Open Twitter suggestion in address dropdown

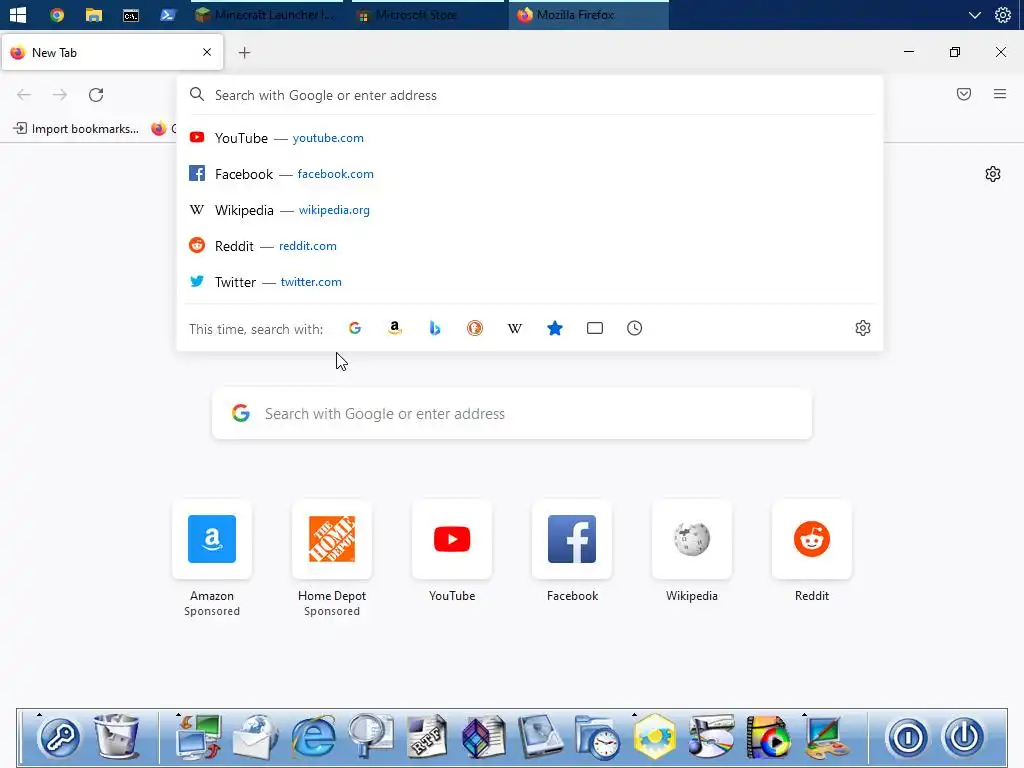[x=530, y=281]
